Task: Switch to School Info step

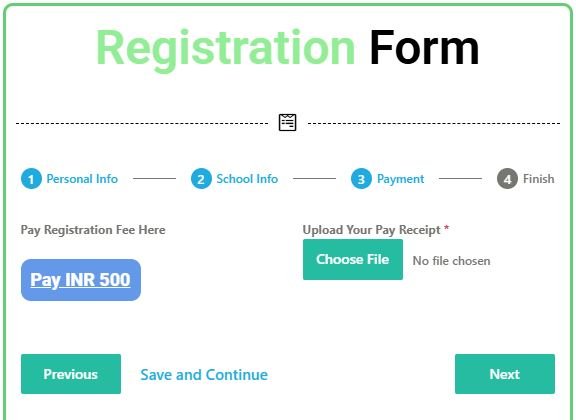Action: click(247, 179)
